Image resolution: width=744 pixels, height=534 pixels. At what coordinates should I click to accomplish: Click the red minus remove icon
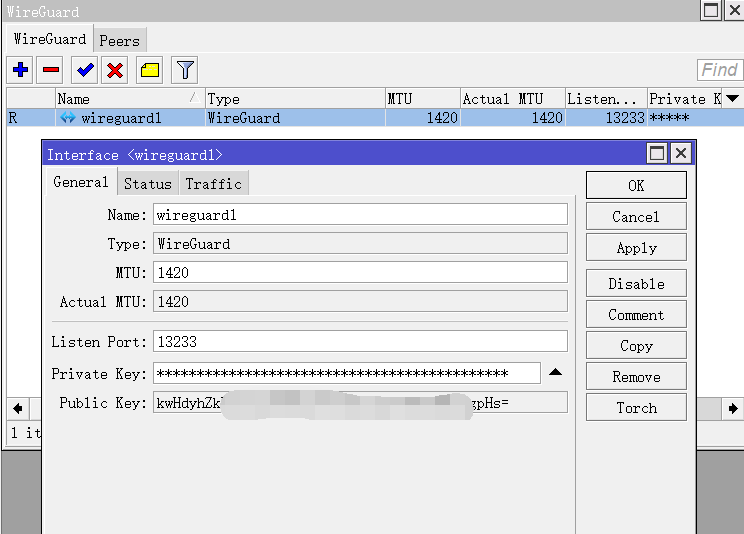point(51,70)
